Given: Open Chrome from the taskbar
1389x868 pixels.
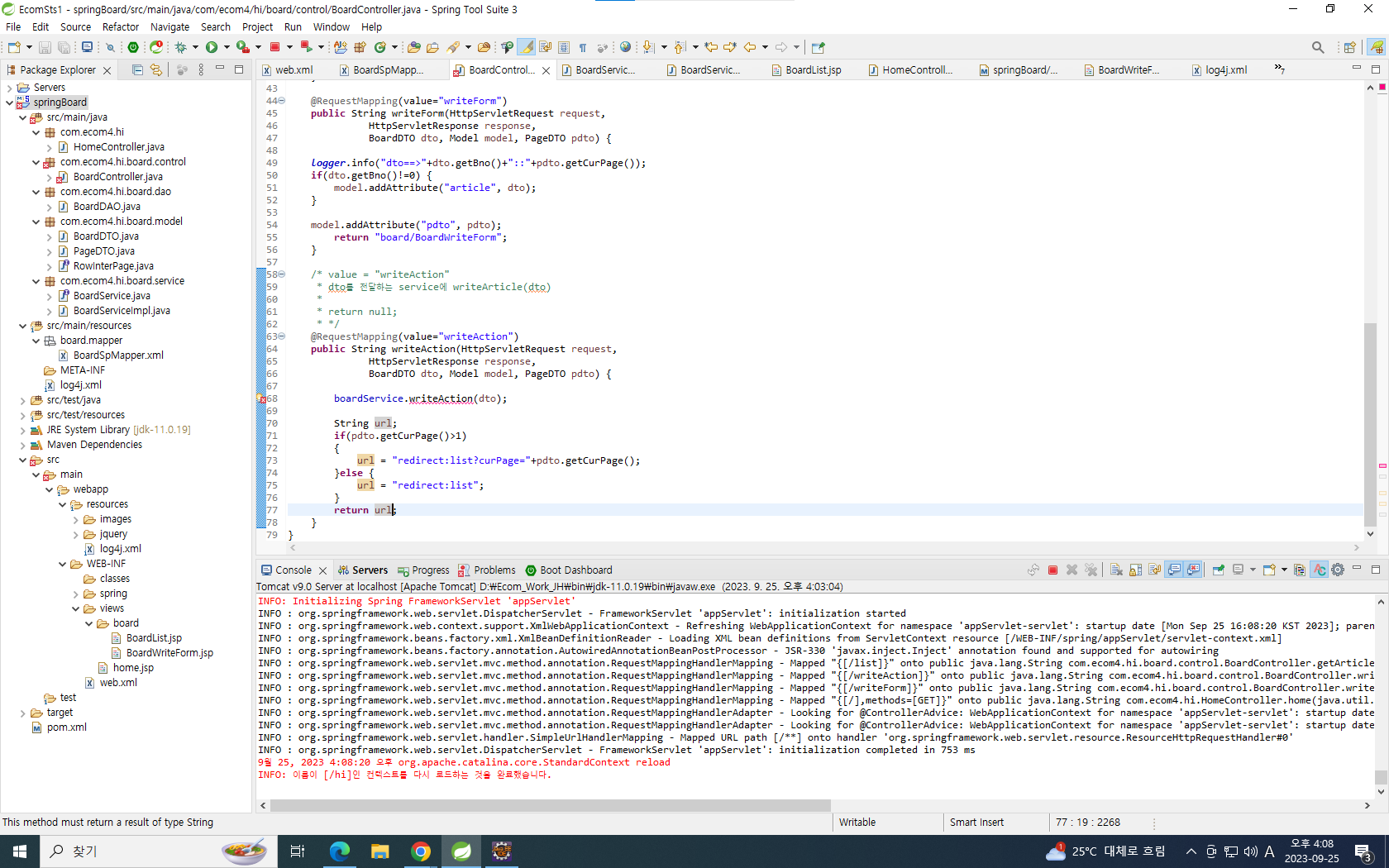Looking at the screenshot, I should (420, 851).
